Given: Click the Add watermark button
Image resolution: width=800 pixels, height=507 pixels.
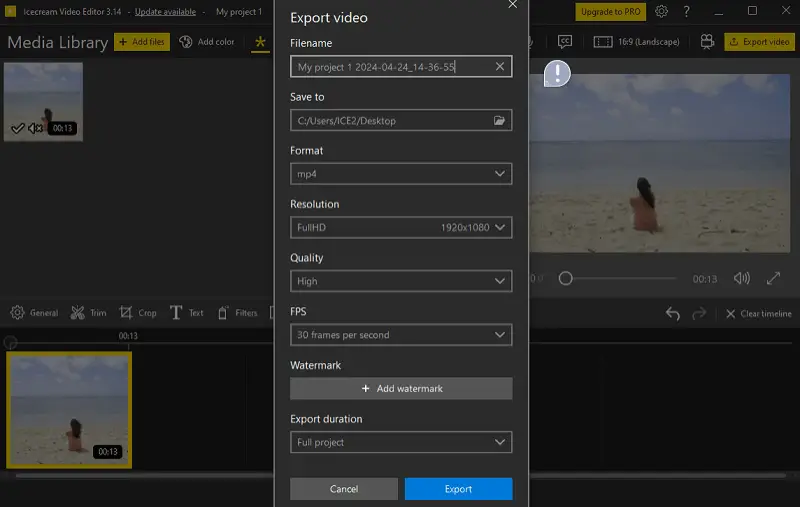Looking at the screenshot, I should point(401,389).
